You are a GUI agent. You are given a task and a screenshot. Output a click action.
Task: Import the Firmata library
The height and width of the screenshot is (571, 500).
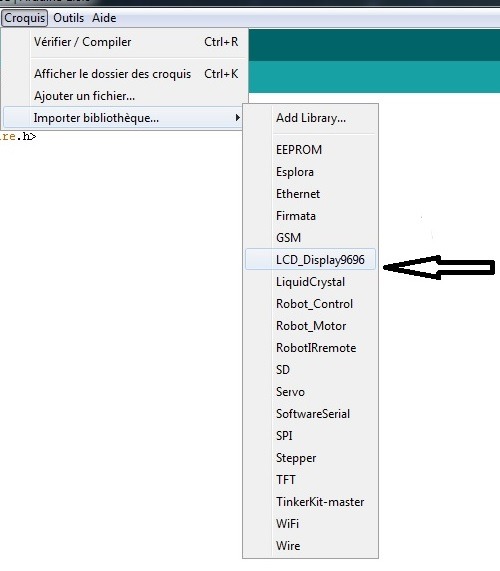[311, 216]
